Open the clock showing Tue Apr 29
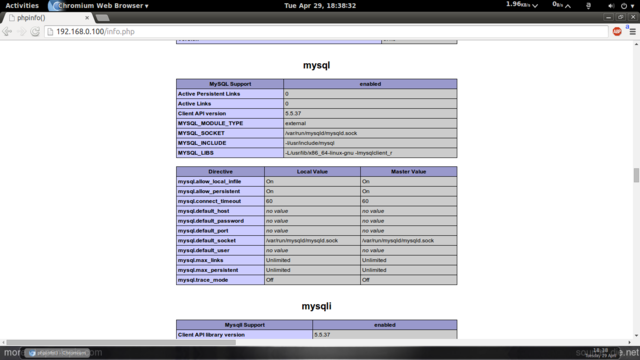This screenshot has height=360, width=640. 320,6
